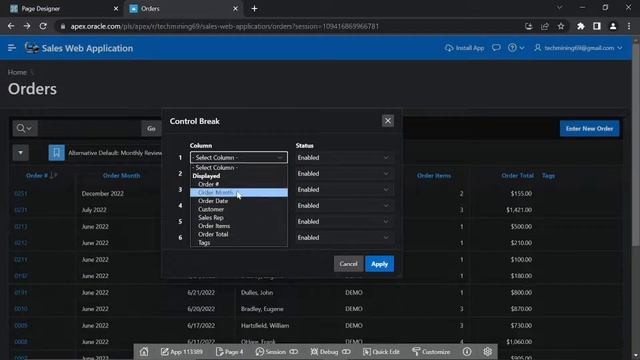Open row 4 Status dropdown
The width and height of the screenshot is (640, 360).
(x=344, y=205)
